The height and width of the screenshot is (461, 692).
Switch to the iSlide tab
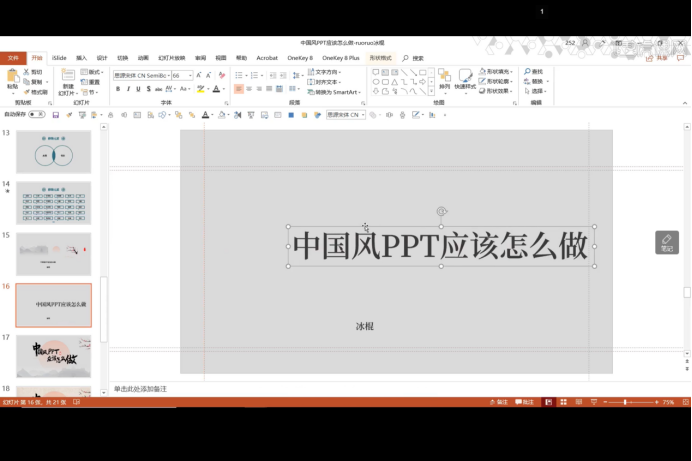59,58
